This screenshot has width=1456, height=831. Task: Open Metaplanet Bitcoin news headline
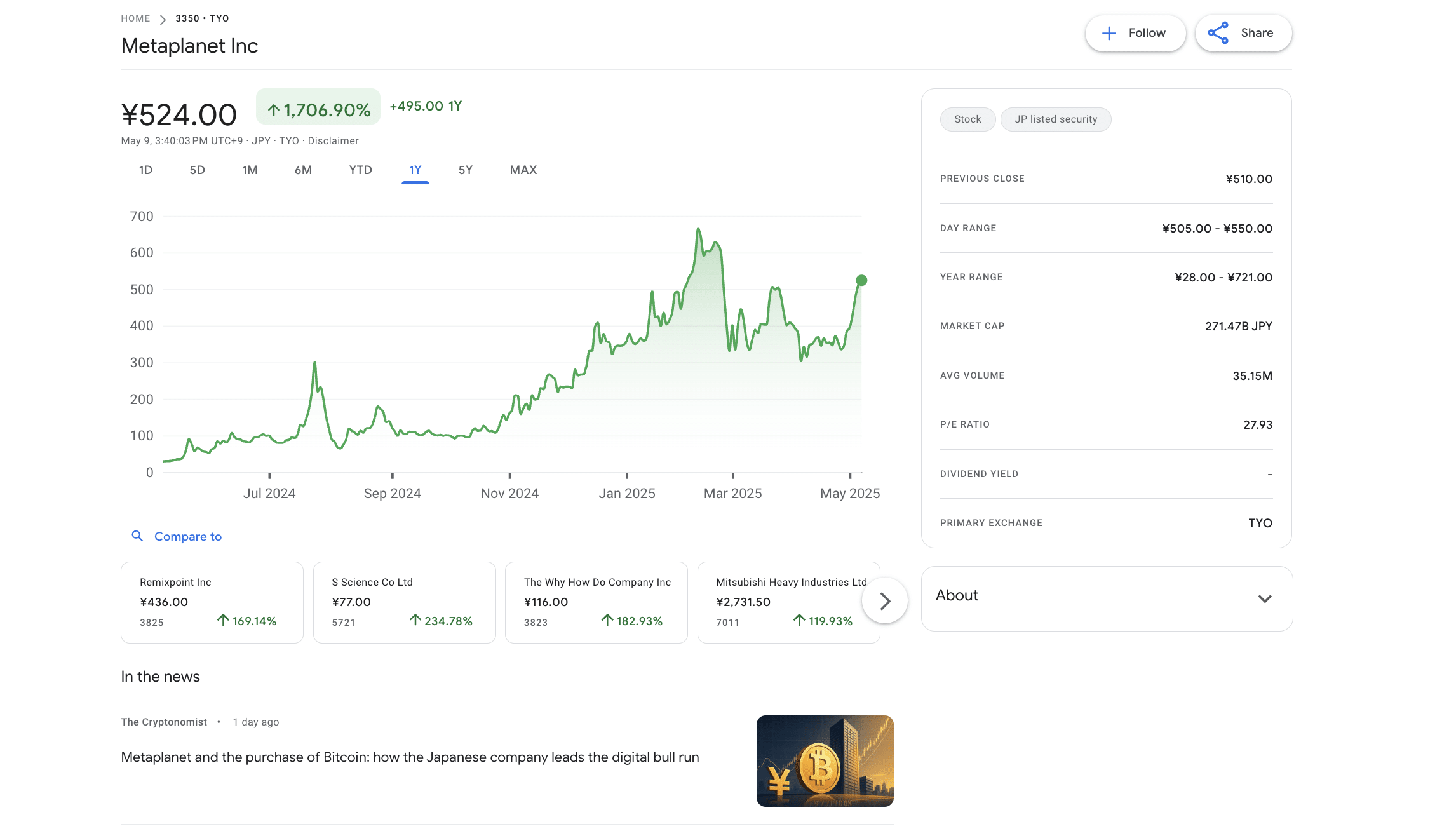[410, 757]
